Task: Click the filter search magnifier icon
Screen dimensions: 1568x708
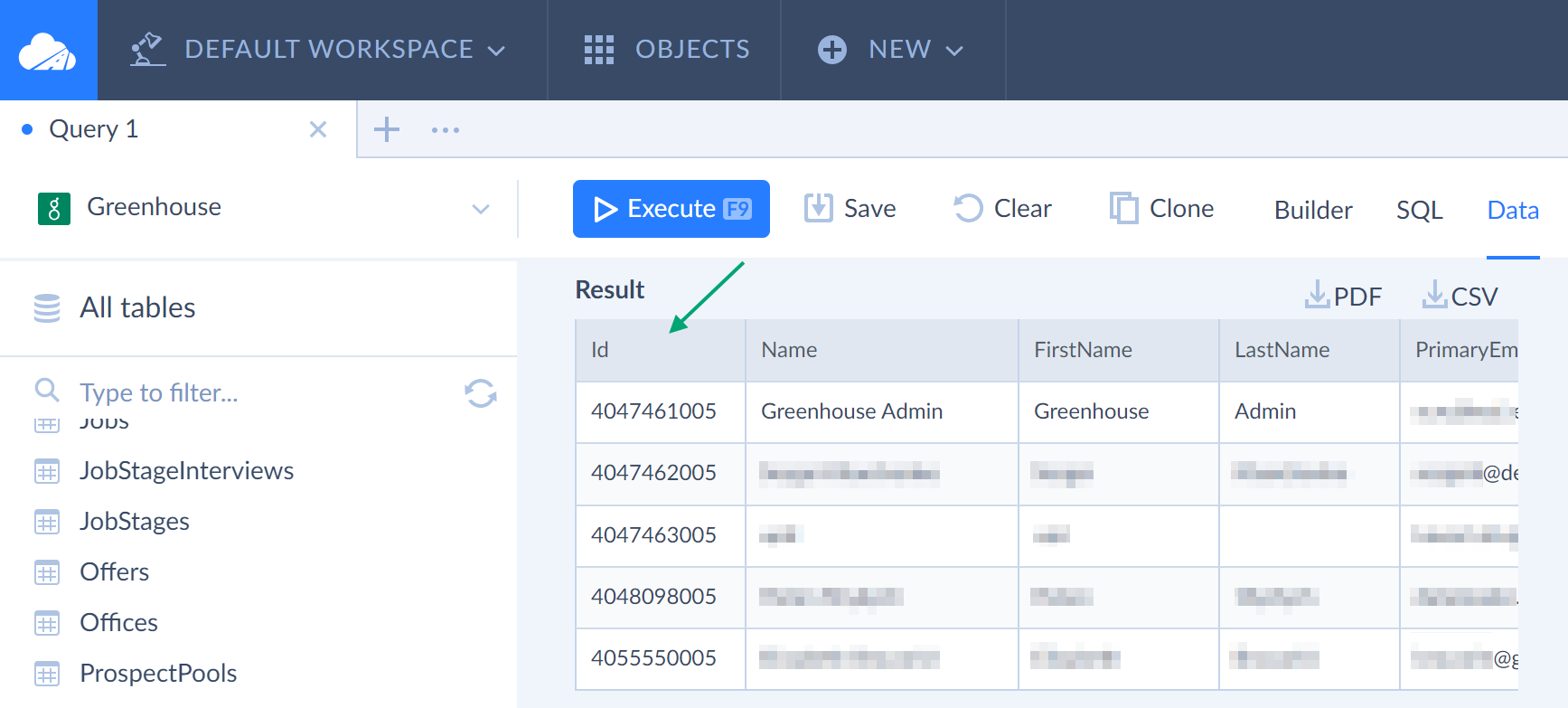Action: (47, 391)
